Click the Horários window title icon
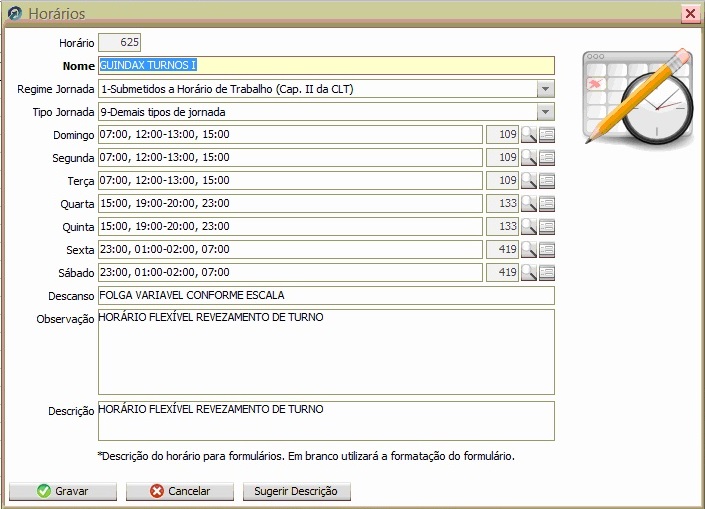 click(15, 13)
